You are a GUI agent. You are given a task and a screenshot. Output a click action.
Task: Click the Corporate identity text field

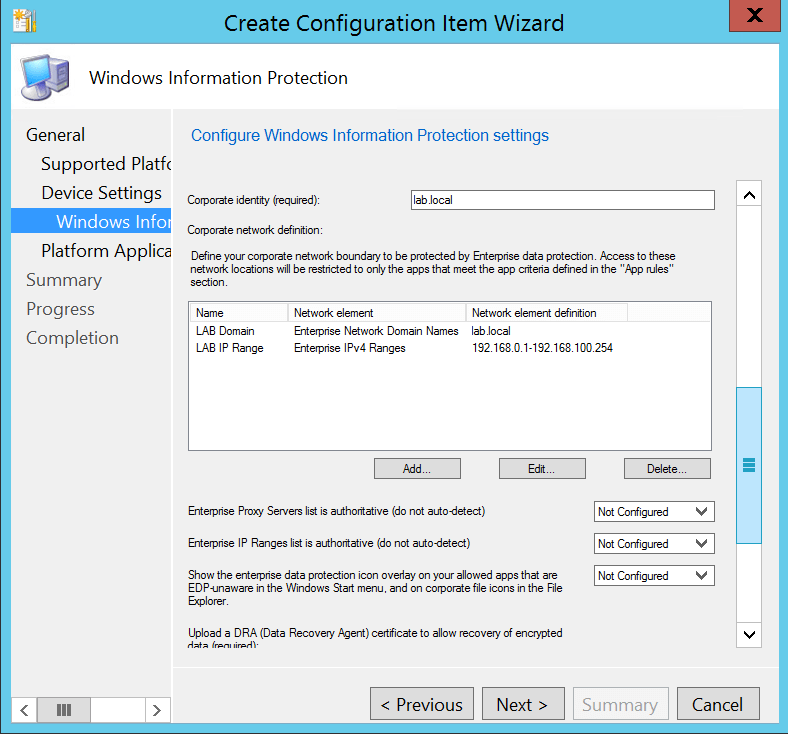click(x=562, y=200)
